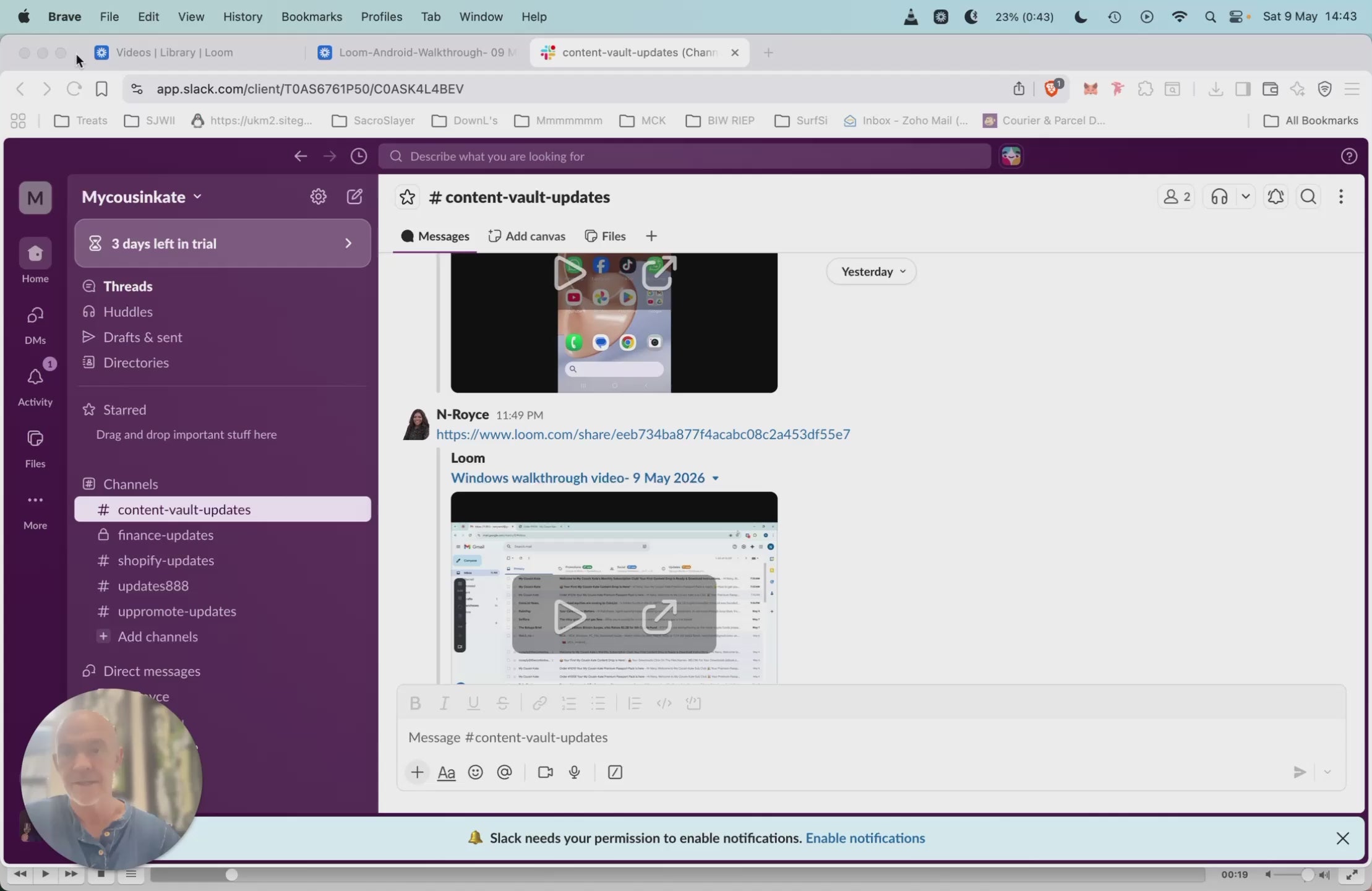
Task: Open Activity from left rail
Action: tap(35, 385)
